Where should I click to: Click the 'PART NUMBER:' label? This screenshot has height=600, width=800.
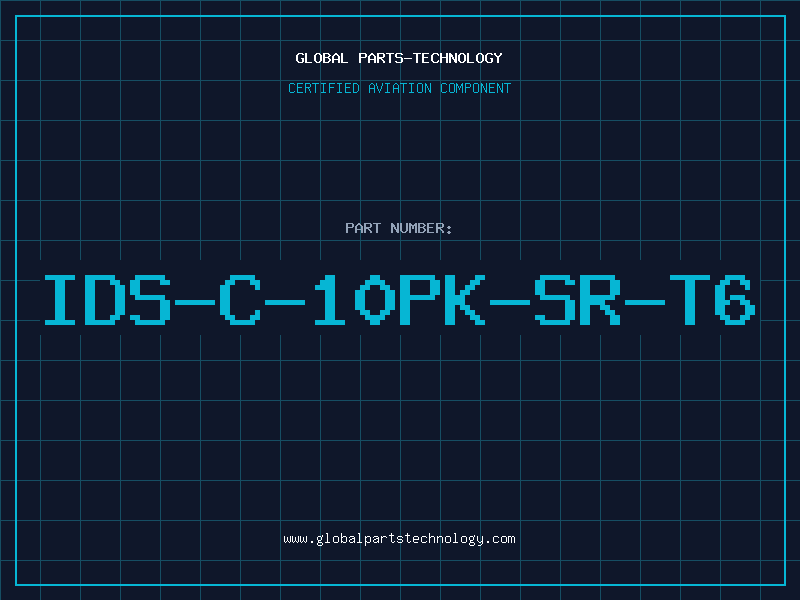tap(399, 228)
